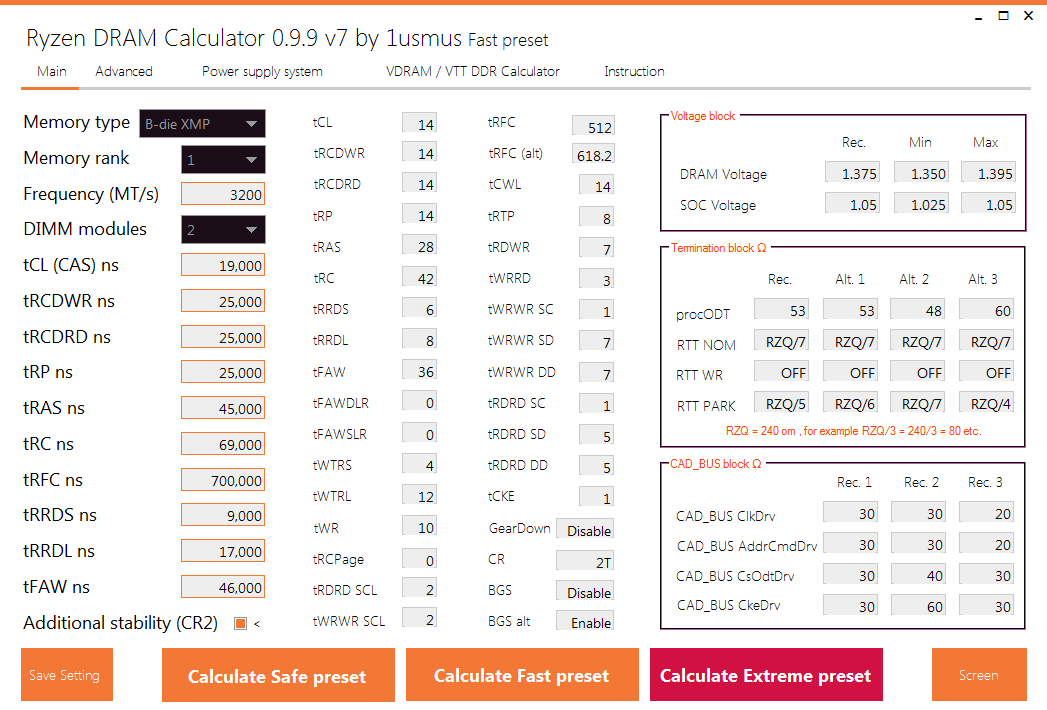
Task: Open the DIMM modules dropdown
Action: click(x=223, y=230)
